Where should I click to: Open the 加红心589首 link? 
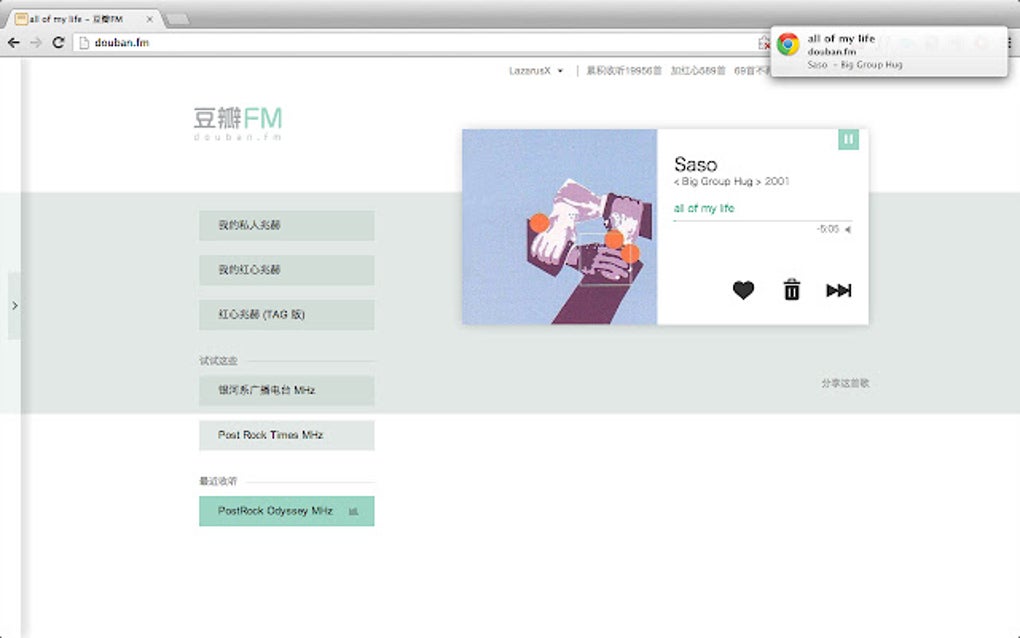click(698, 70)
